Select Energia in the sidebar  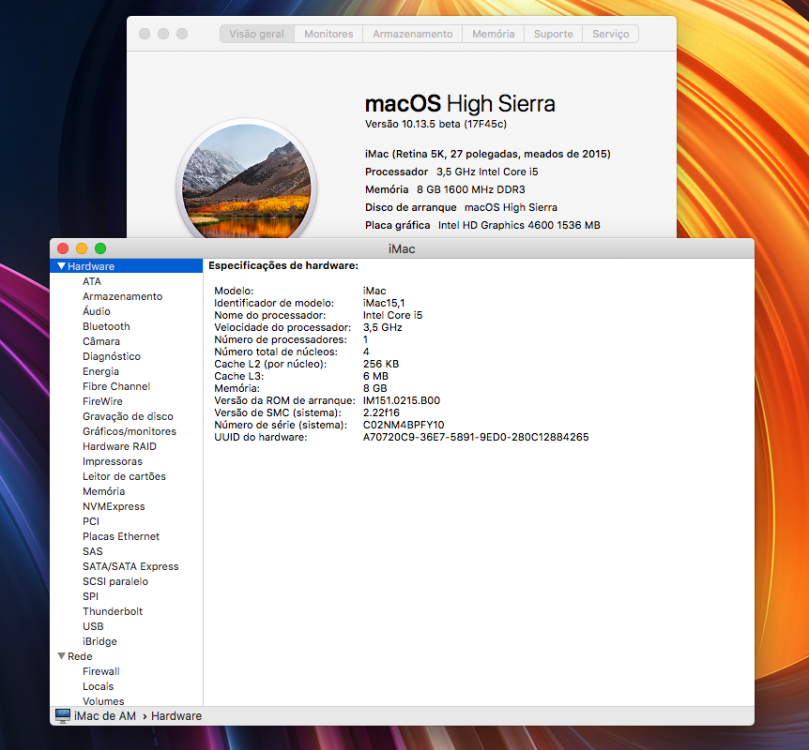pos(101,371)
